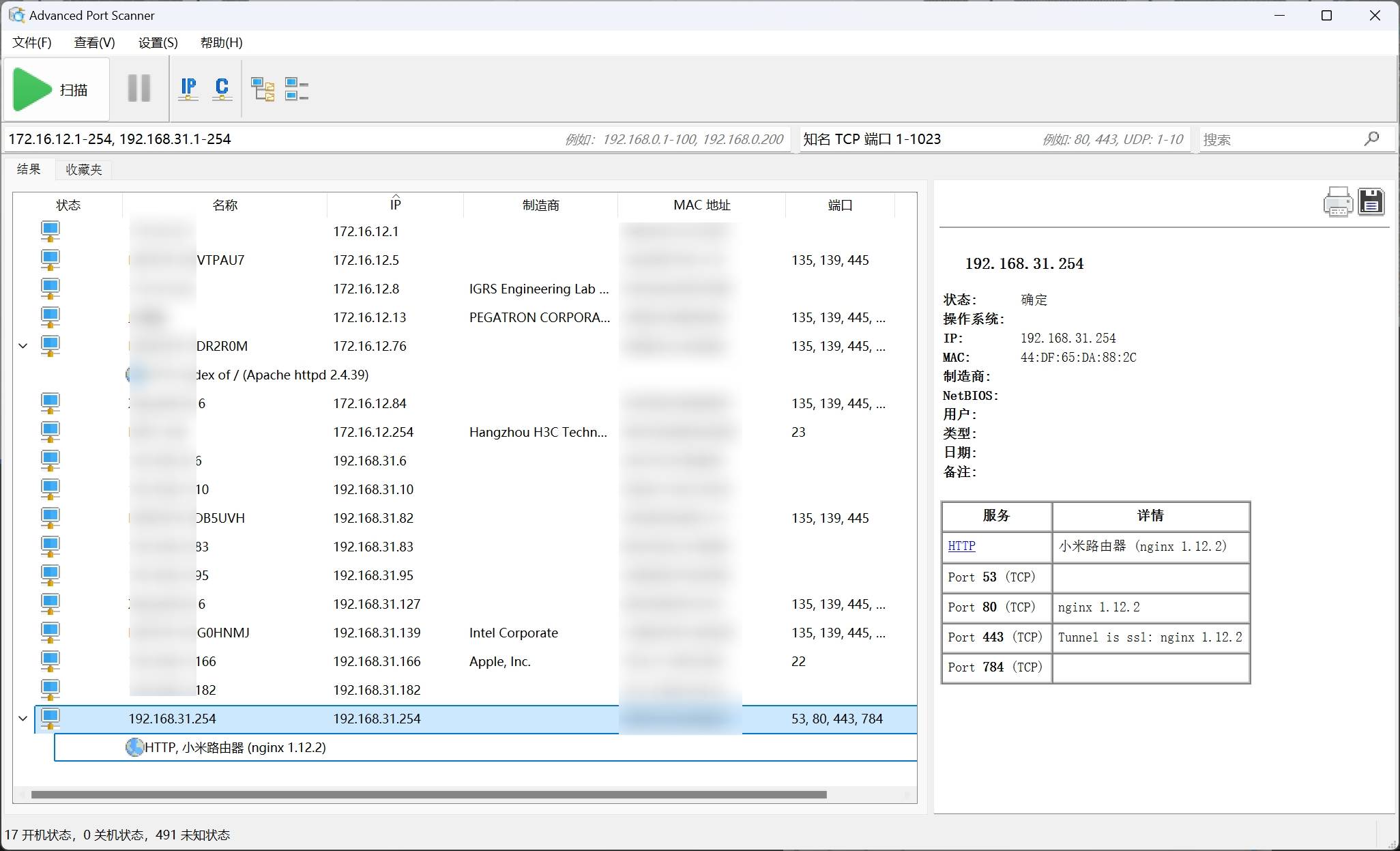Open the HTTP service link
This screenshot has width=1400, height=851.
coord(961,546)
